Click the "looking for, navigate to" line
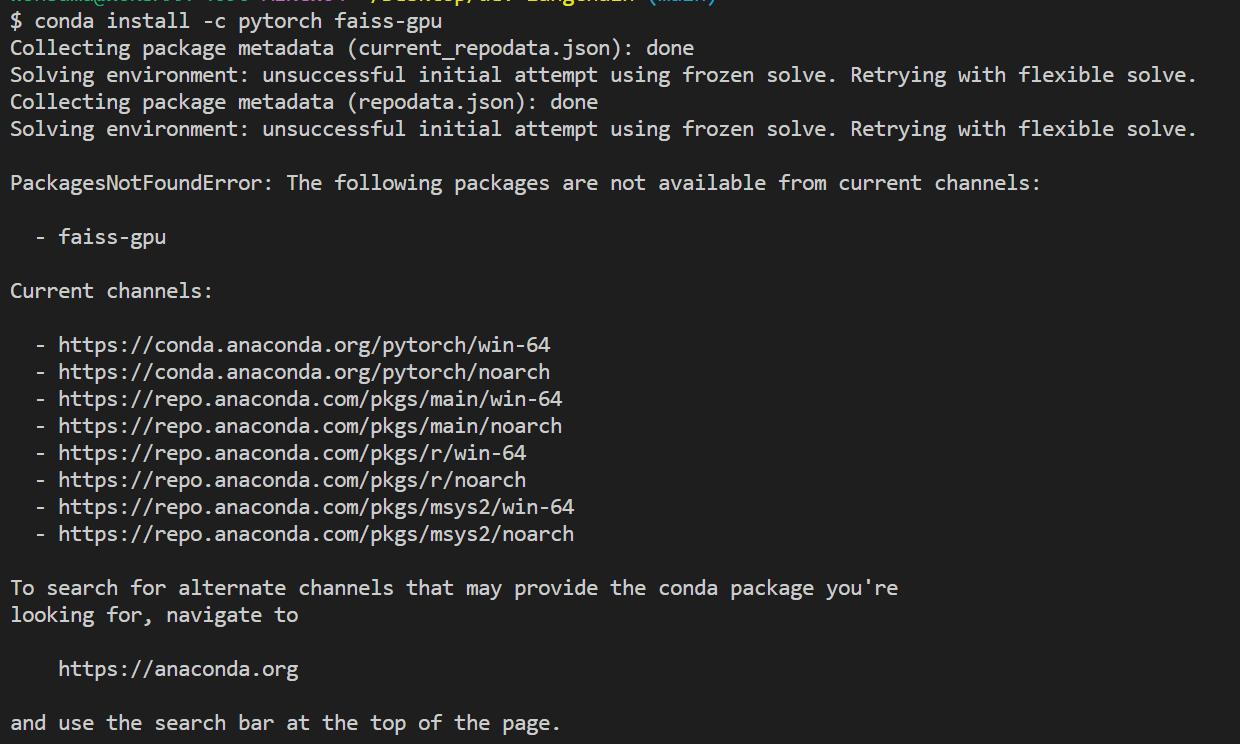This screenshot has width=1240, height=744. pyautogui.click(x=154, y=615)
